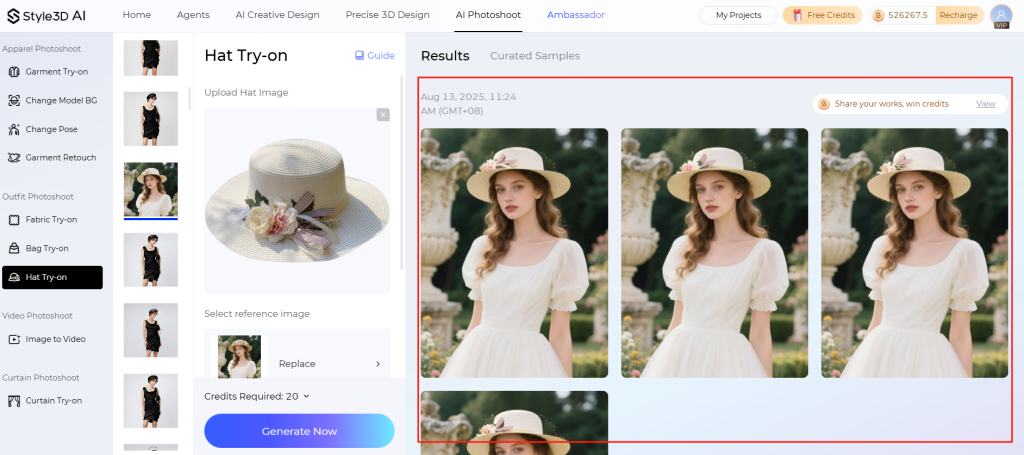Open the first result image

[514, 253]
